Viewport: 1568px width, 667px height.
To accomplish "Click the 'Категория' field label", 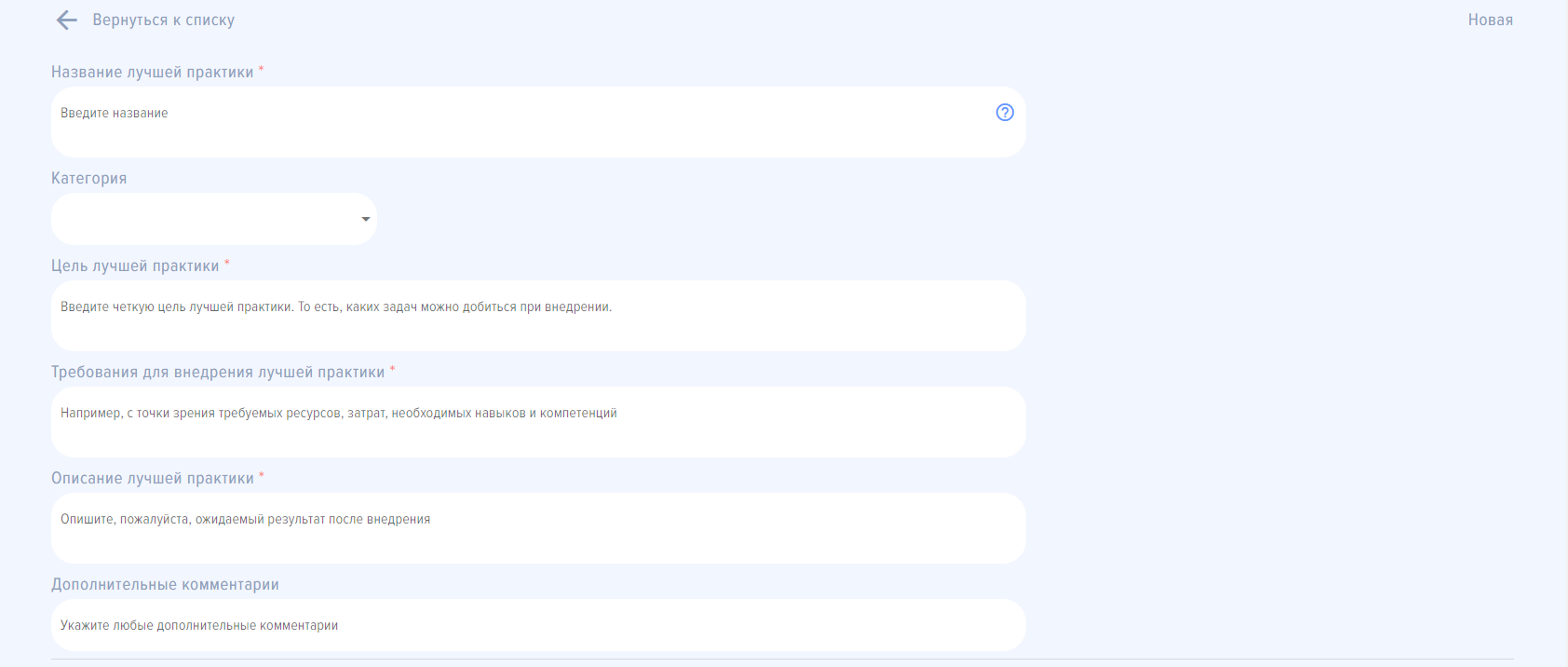I will click(88, 179).
